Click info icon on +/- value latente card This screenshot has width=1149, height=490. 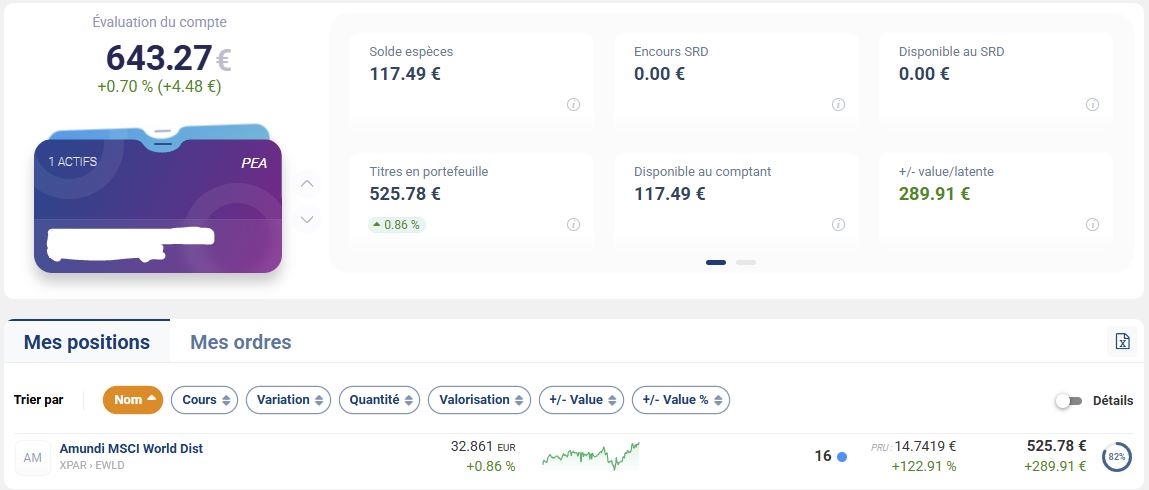click(1092, 225)
